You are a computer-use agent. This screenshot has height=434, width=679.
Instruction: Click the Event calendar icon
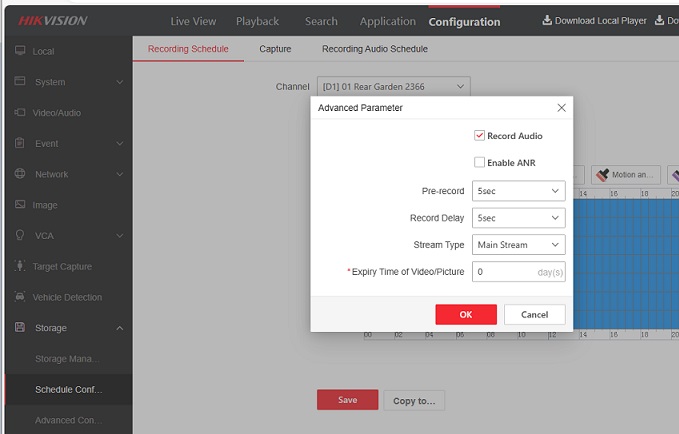click(x=20, y=143)
